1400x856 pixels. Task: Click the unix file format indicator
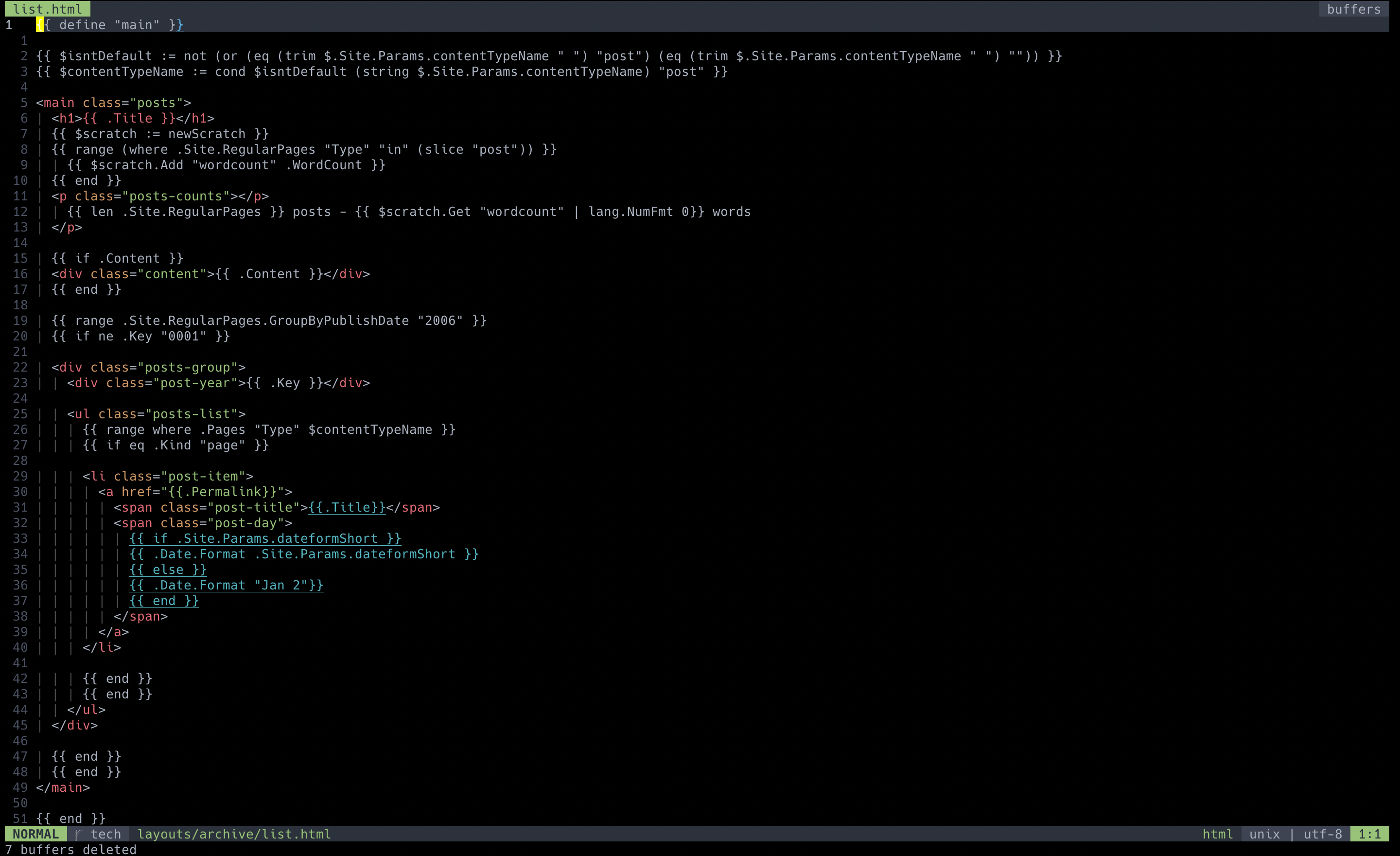coord(1264,834)
